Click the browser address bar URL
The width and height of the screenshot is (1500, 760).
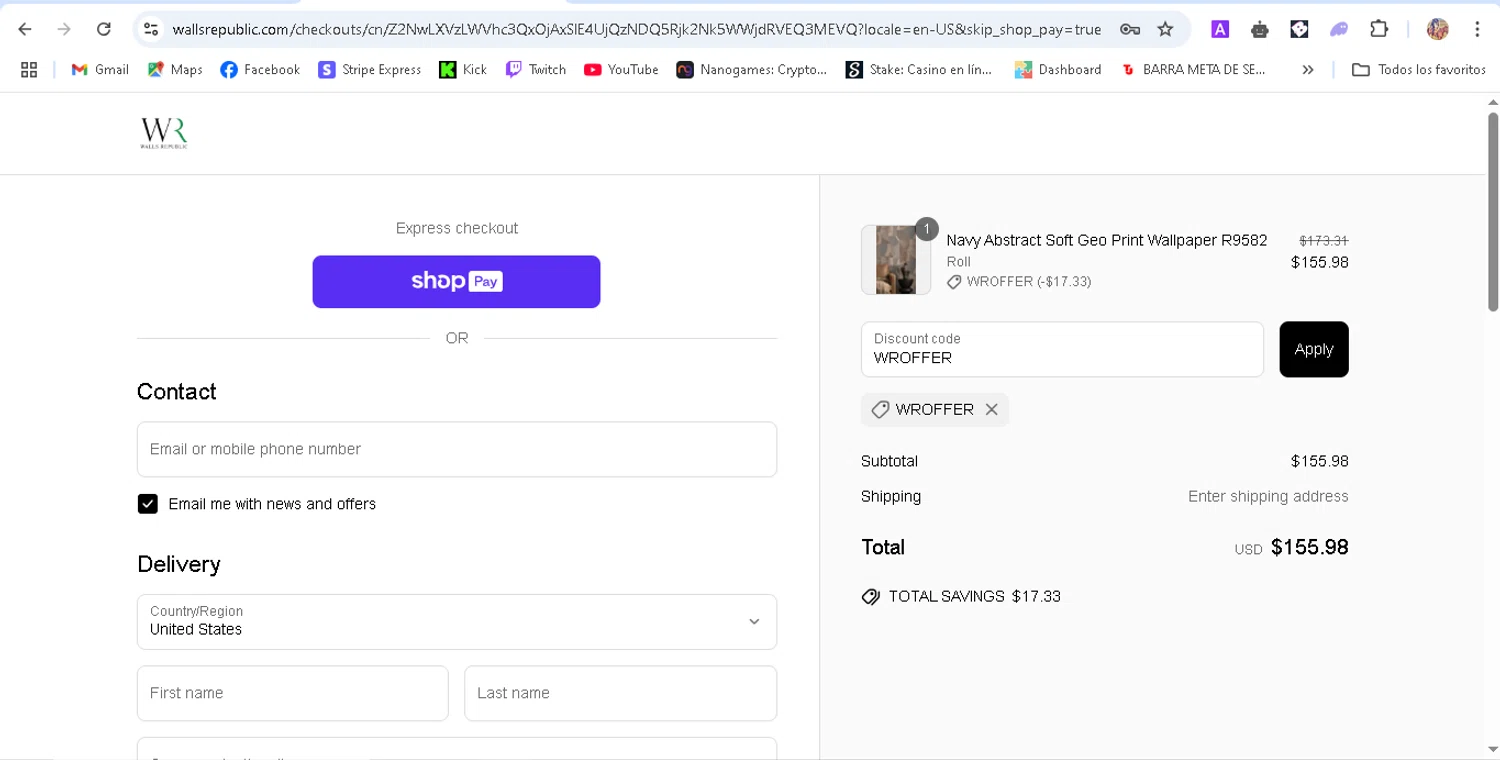(x=637, y=29)
